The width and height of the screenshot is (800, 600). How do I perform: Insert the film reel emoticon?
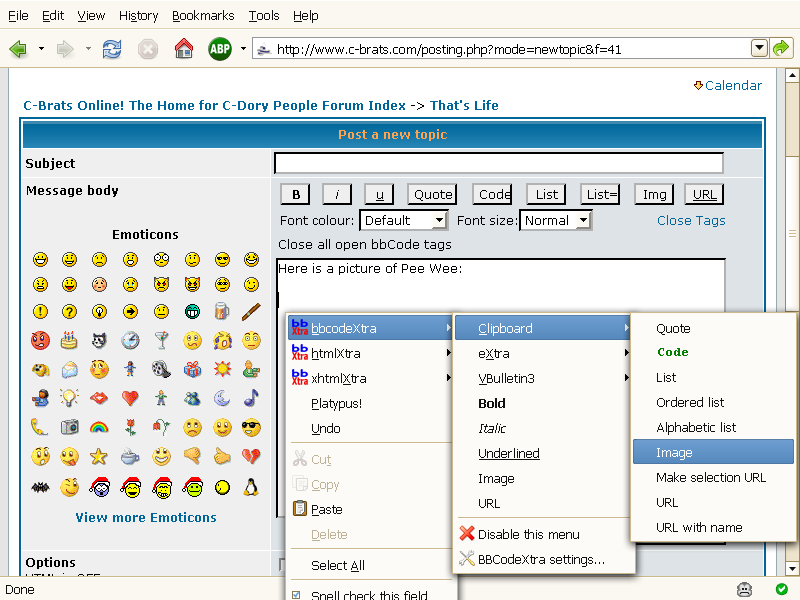pos(161,368)
